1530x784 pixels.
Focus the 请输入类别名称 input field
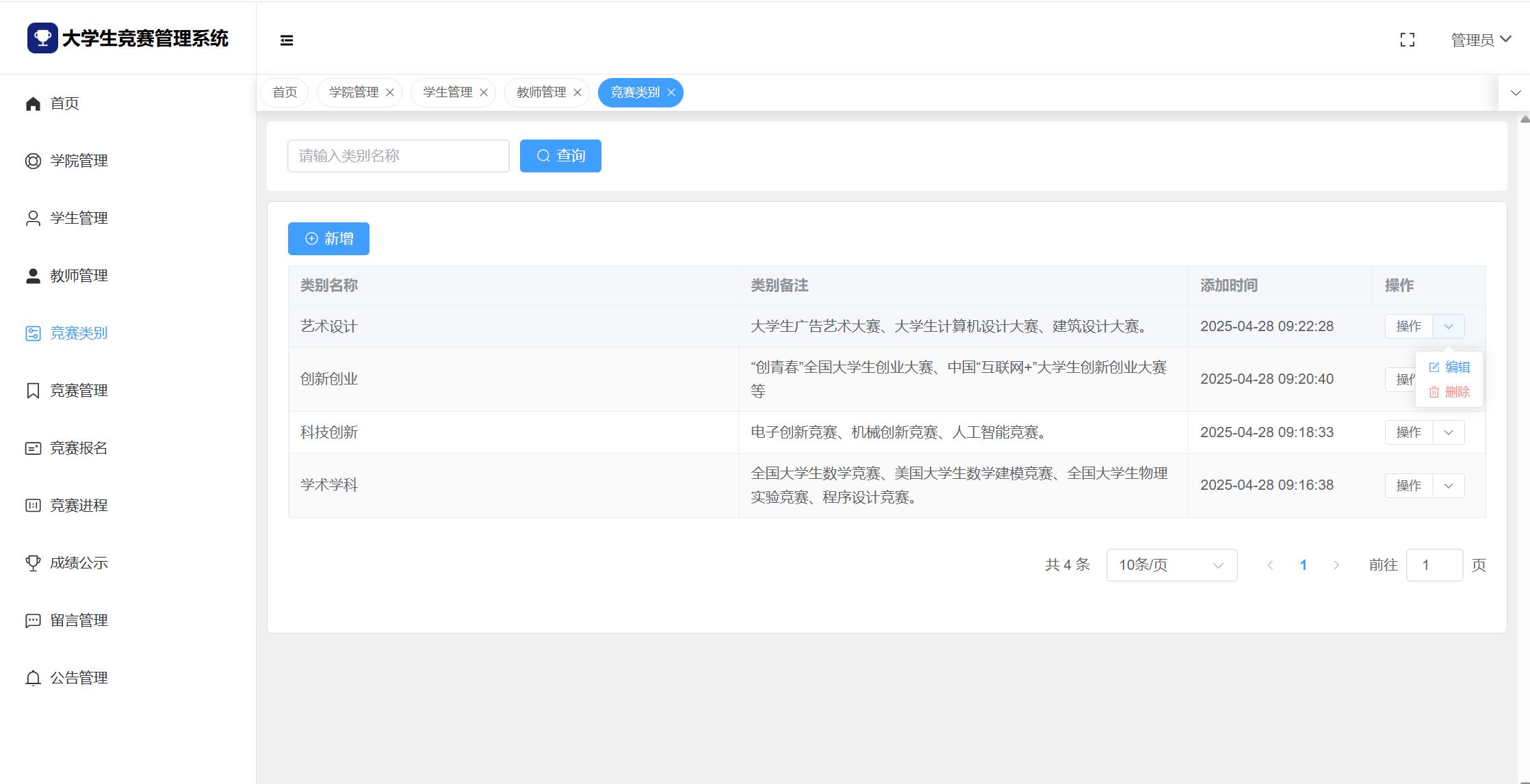[x=398, y=156]
